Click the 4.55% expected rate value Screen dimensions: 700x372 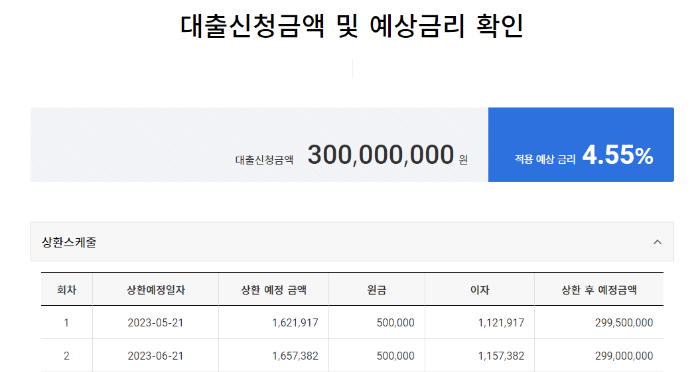[618, 155]
